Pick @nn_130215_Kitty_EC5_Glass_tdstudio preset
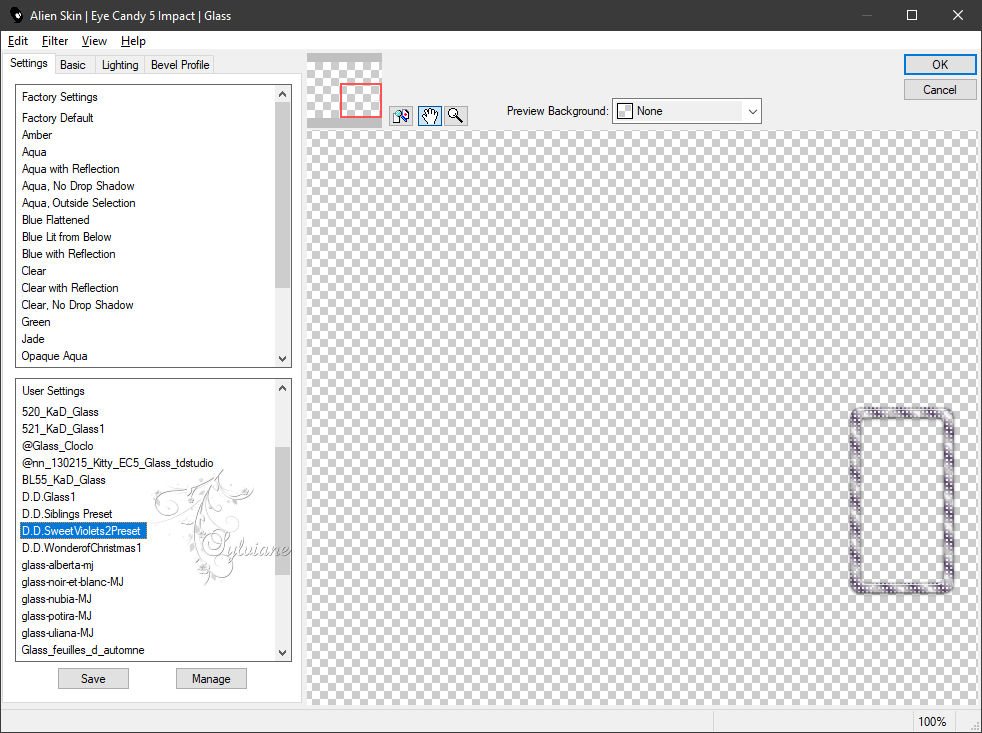The width and height of the screenshot is (982, 733). 118,462
